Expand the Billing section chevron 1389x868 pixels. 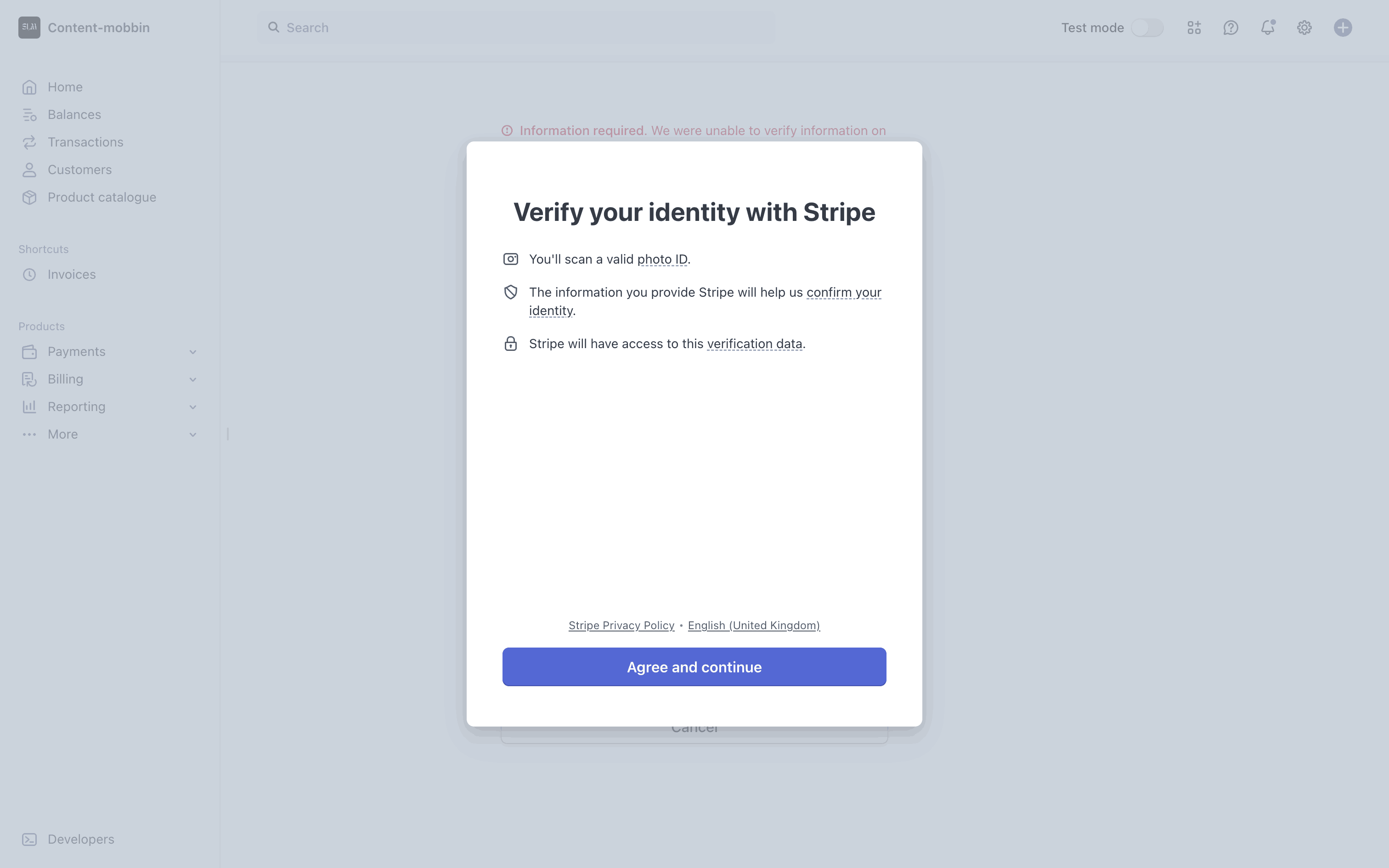(x=193, y=379)
